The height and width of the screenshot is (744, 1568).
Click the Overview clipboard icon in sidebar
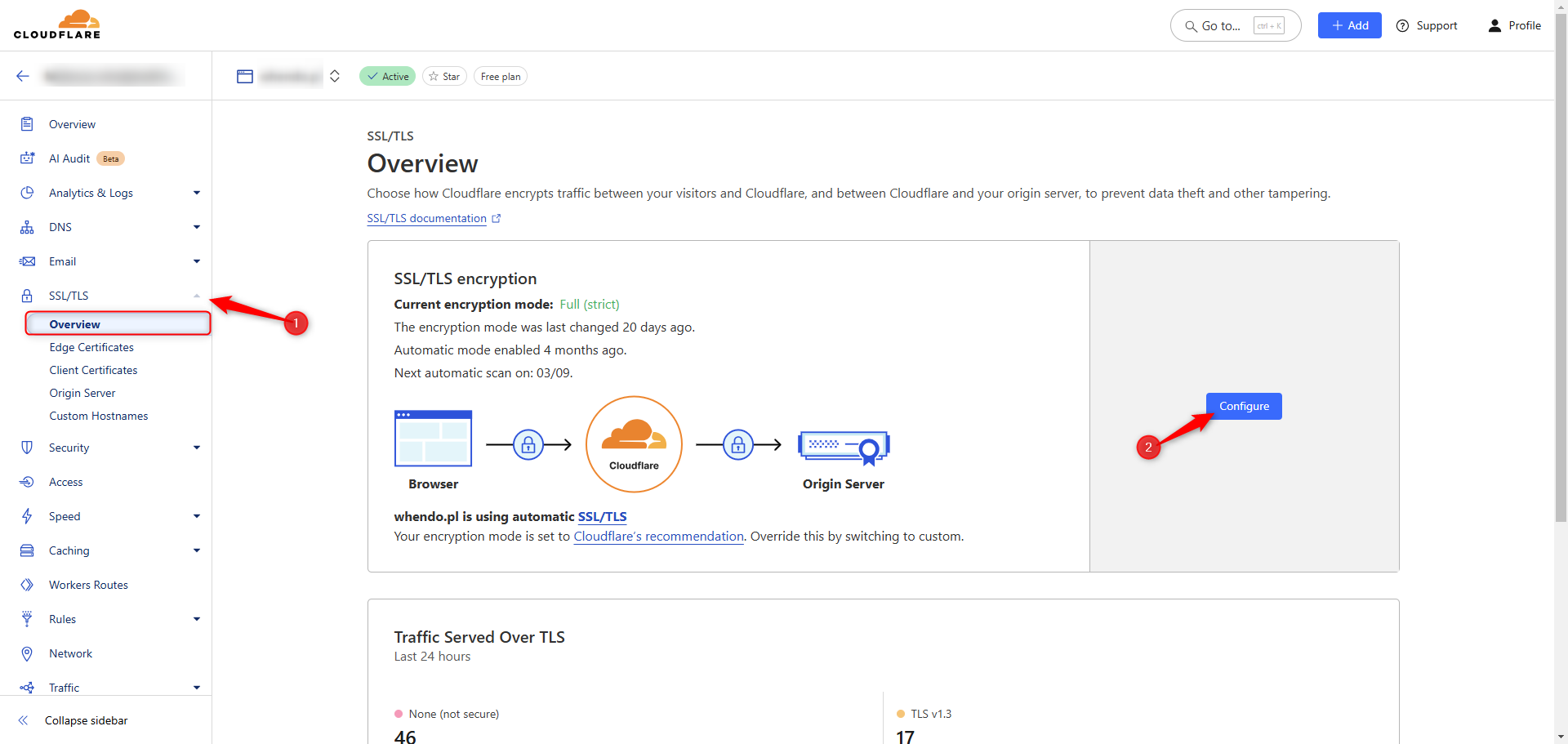click(27, 124)
